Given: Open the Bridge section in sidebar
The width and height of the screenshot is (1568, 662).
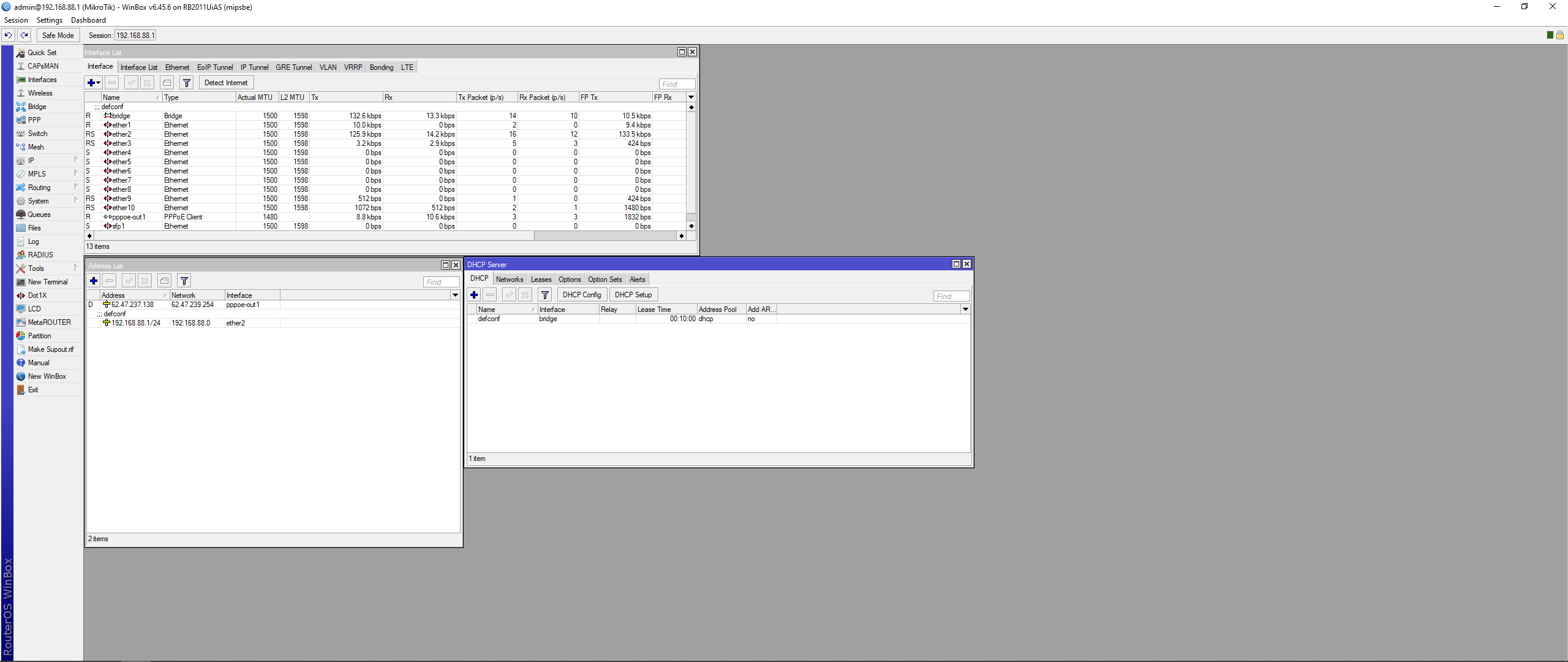Looking at the screenshot, I should (37, 107).
